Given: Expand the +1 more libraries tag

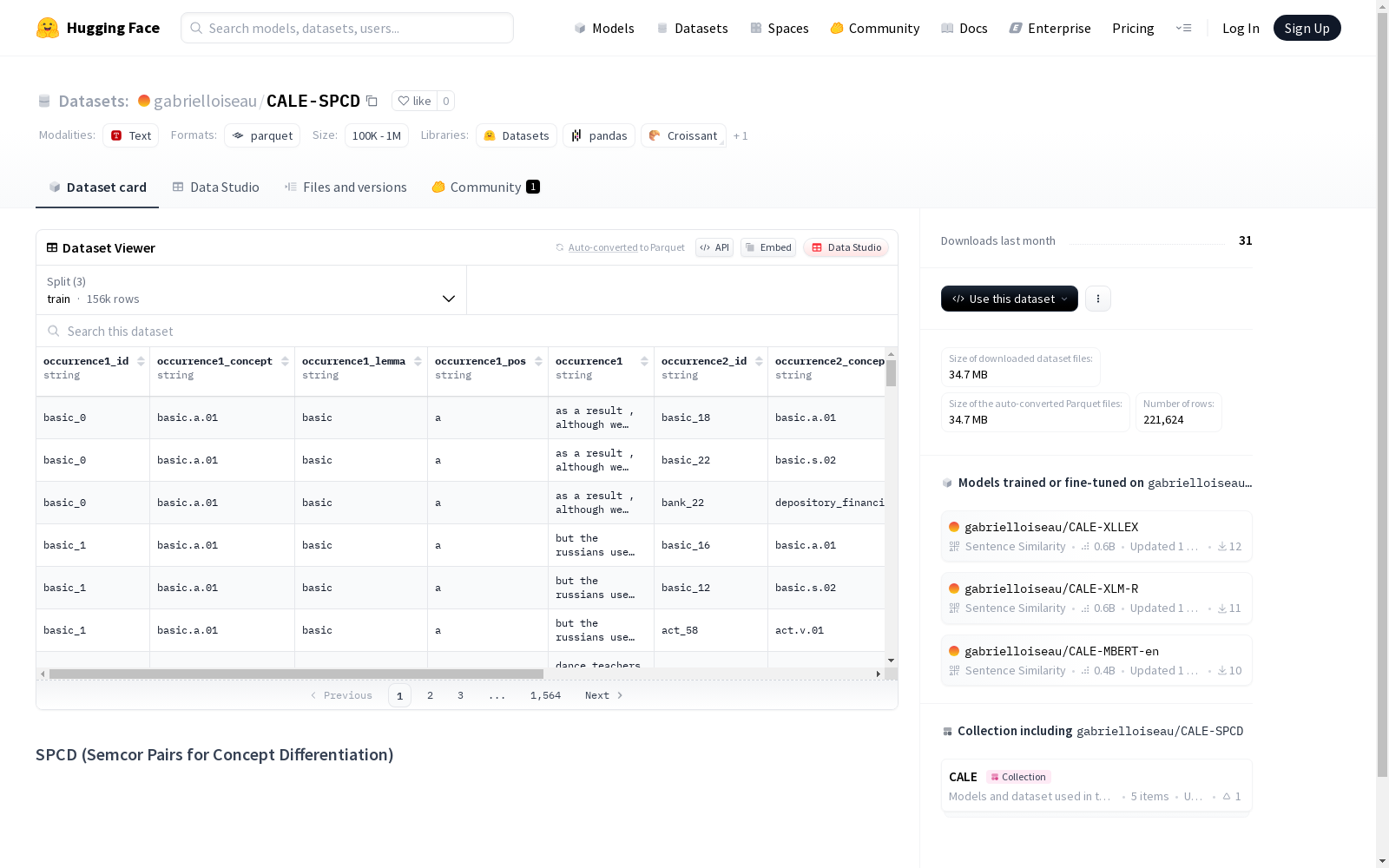Looking at the screenshot, I should click(741, 135).
